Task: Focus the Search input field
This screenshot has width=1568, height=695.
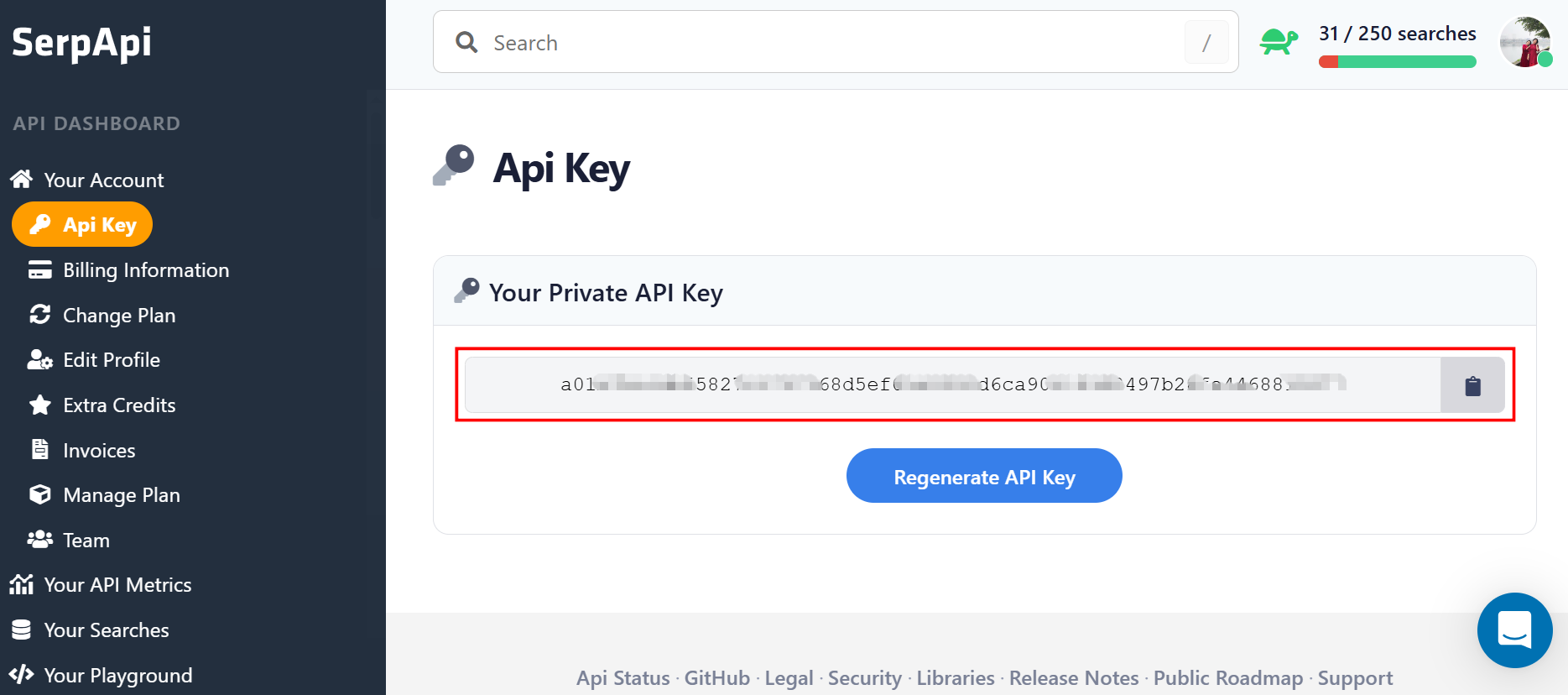Action: [831, 43]
